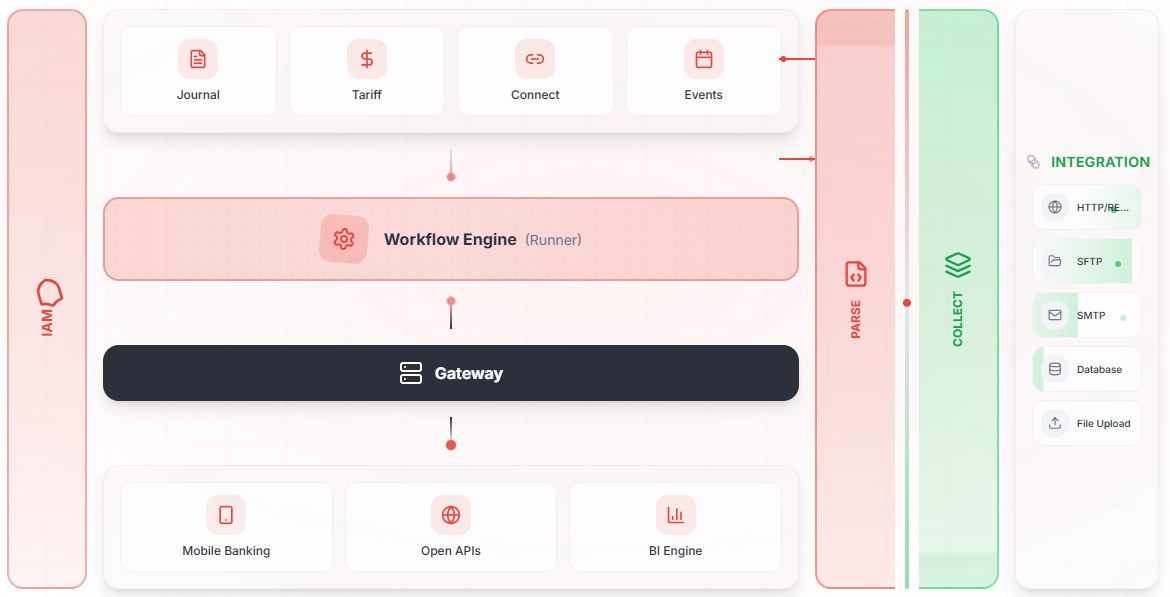
Task: Click the Connect link icon
Action: point(535,59)
